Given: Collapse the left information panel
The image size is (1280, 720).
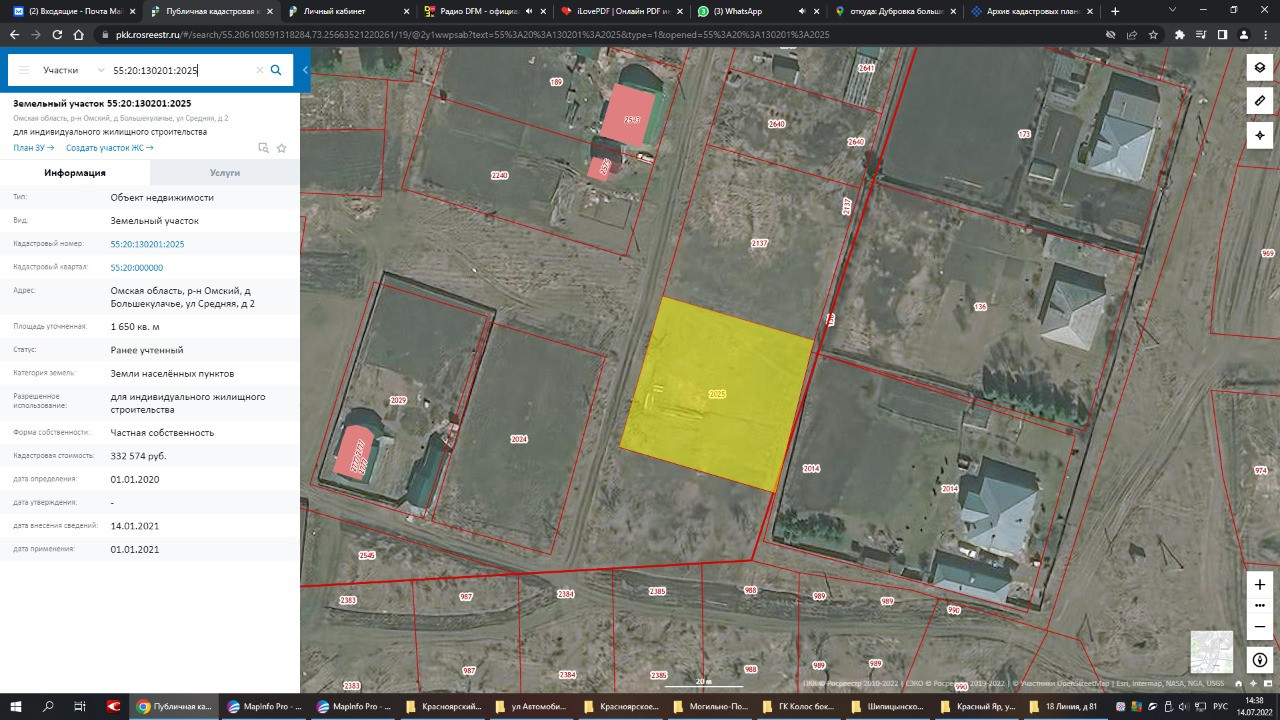Looking at the screenshot, I should pos(305,70).
